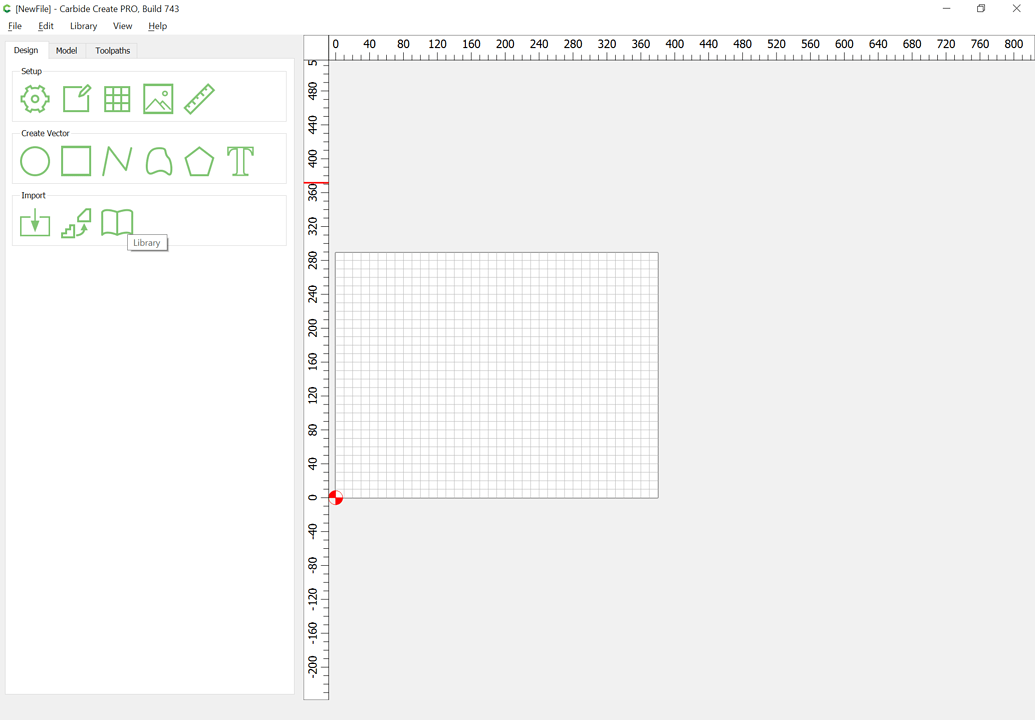Click the Carbide Create title bar logo
This screenshot has width=1035, height=720.
(x=7, y=9)
